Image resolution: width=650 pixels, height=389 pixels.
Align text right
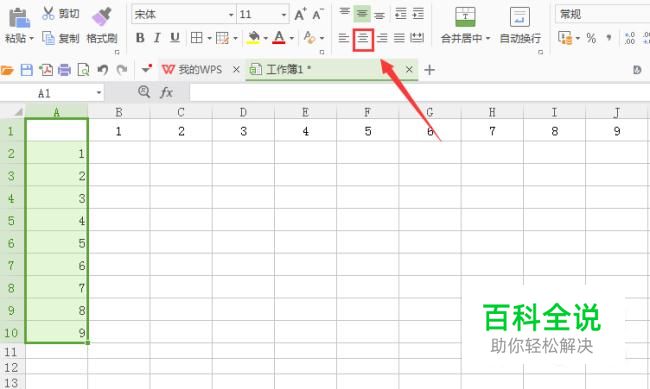382,39
